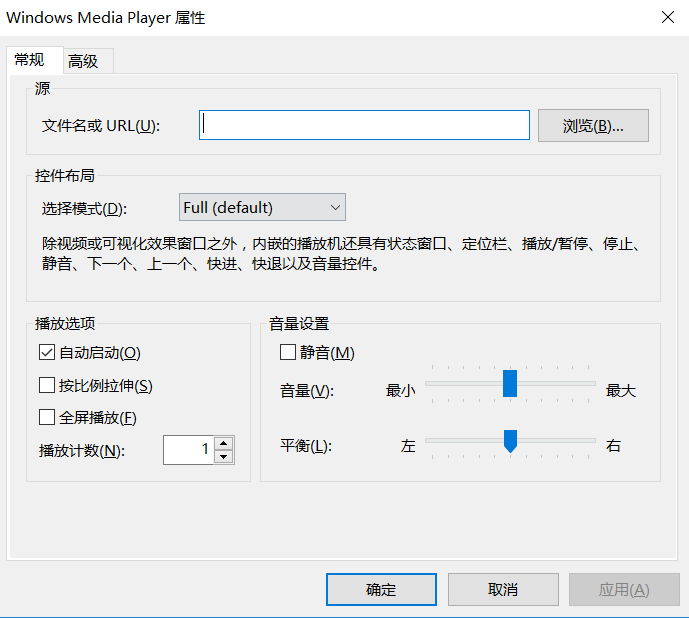Enable the 全屏播放(F) checkbox
The height and width of the screenshot is (618, 689).
(x=47, y=417)
